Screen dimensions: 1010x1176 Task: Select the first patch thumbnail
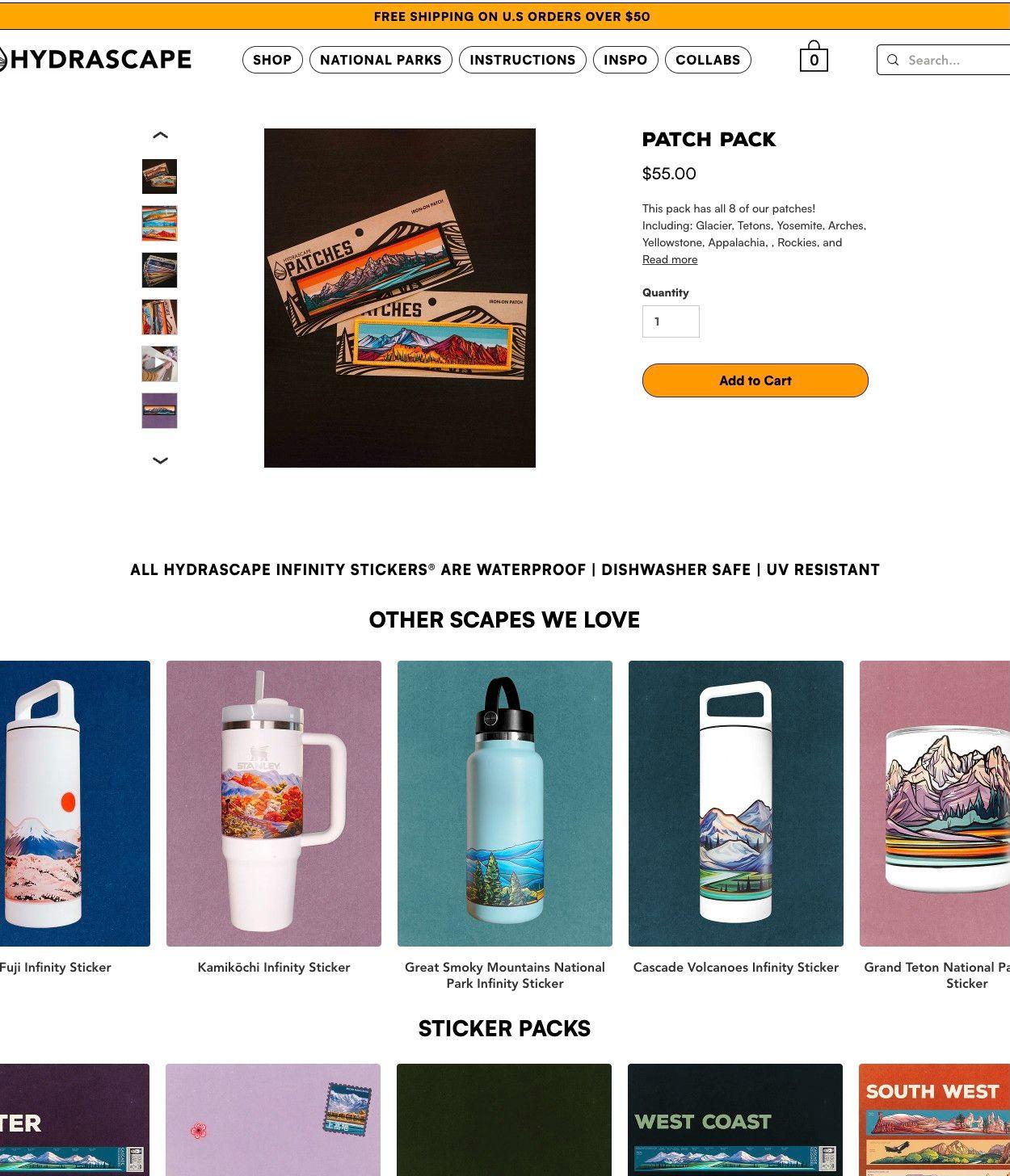point(159,176)
